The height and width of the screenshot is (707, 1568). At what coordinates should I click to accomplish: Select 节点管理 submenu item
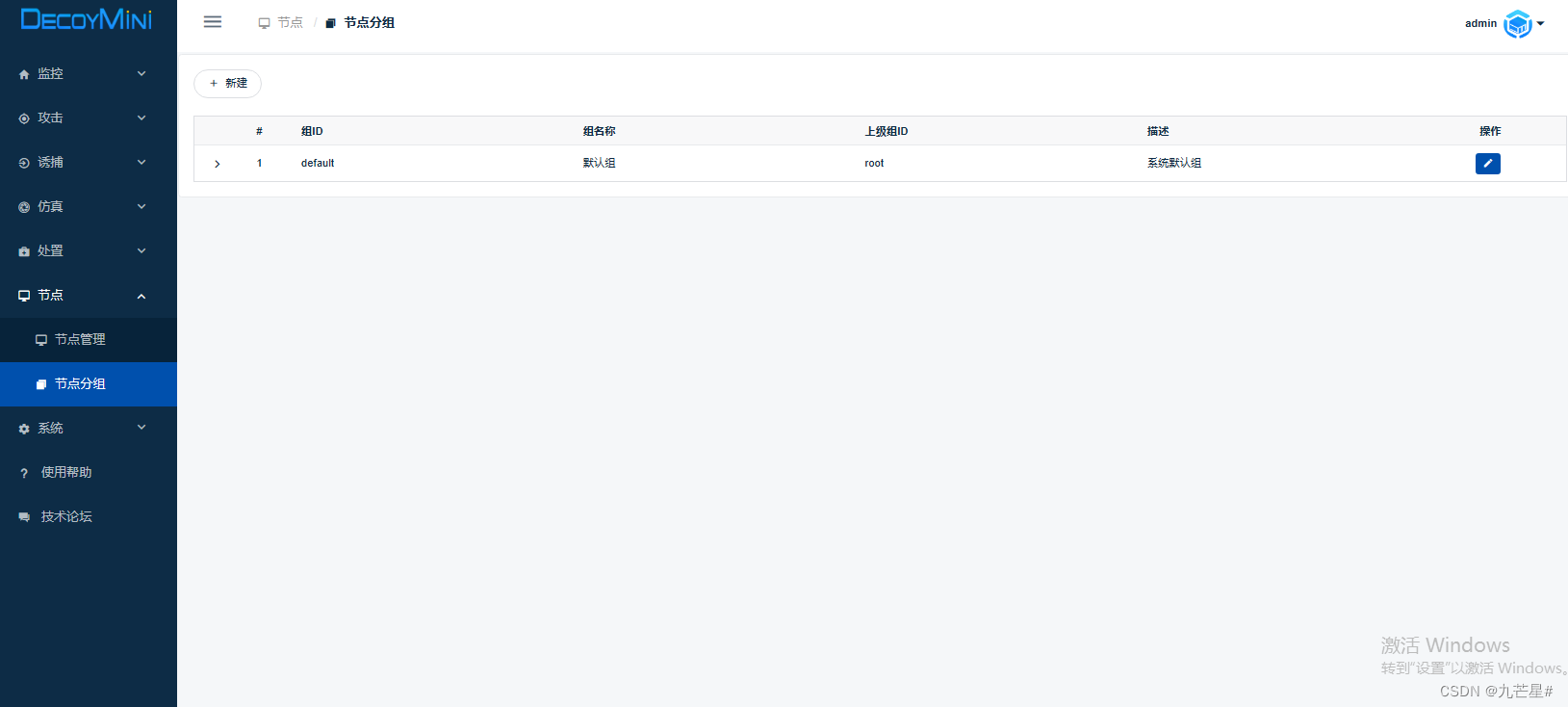coord(89,339)
